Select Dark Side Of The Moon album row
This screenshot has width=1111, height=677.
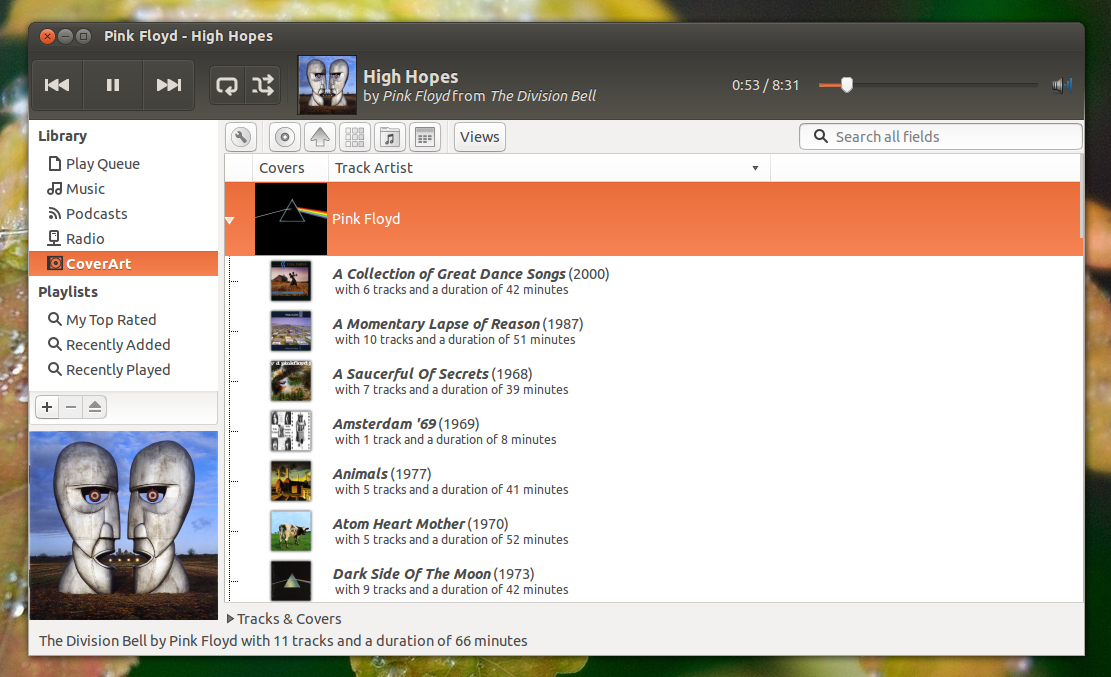[x=653, y=581]
